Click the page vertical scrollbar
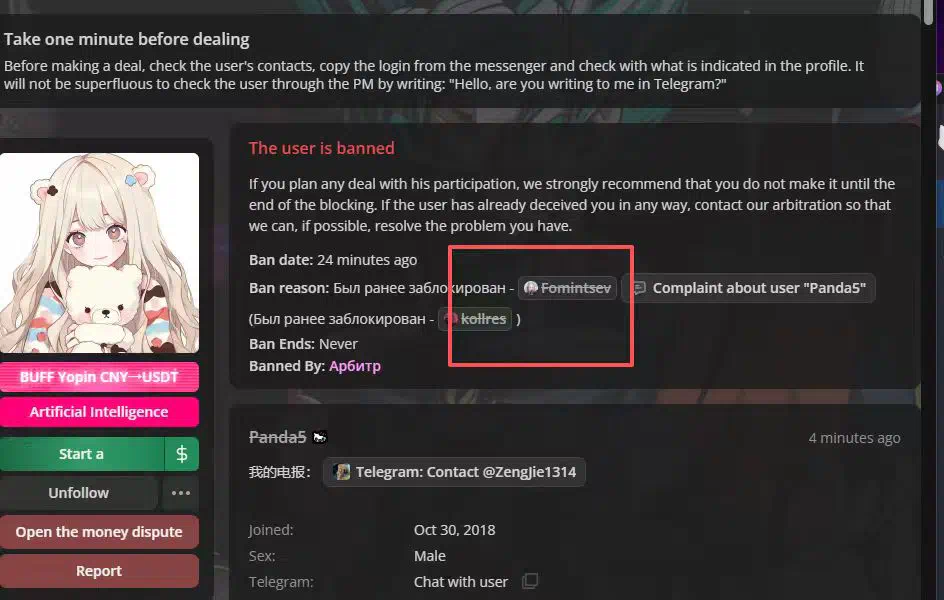This screenshot has width=944, height=600. point(928,12)
